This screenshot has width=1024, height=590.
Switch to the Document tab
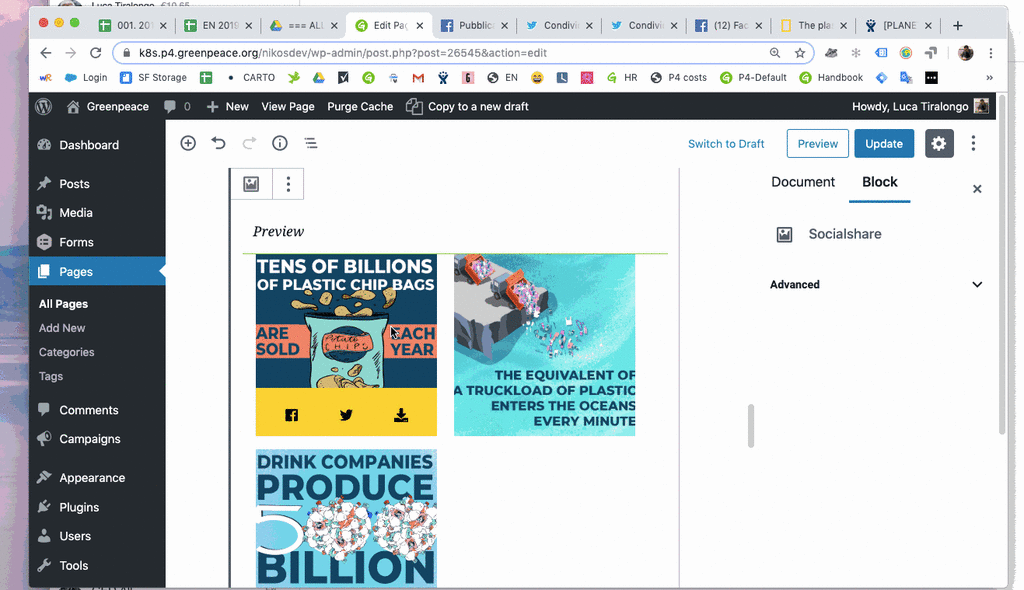click(x=803, y=182)
